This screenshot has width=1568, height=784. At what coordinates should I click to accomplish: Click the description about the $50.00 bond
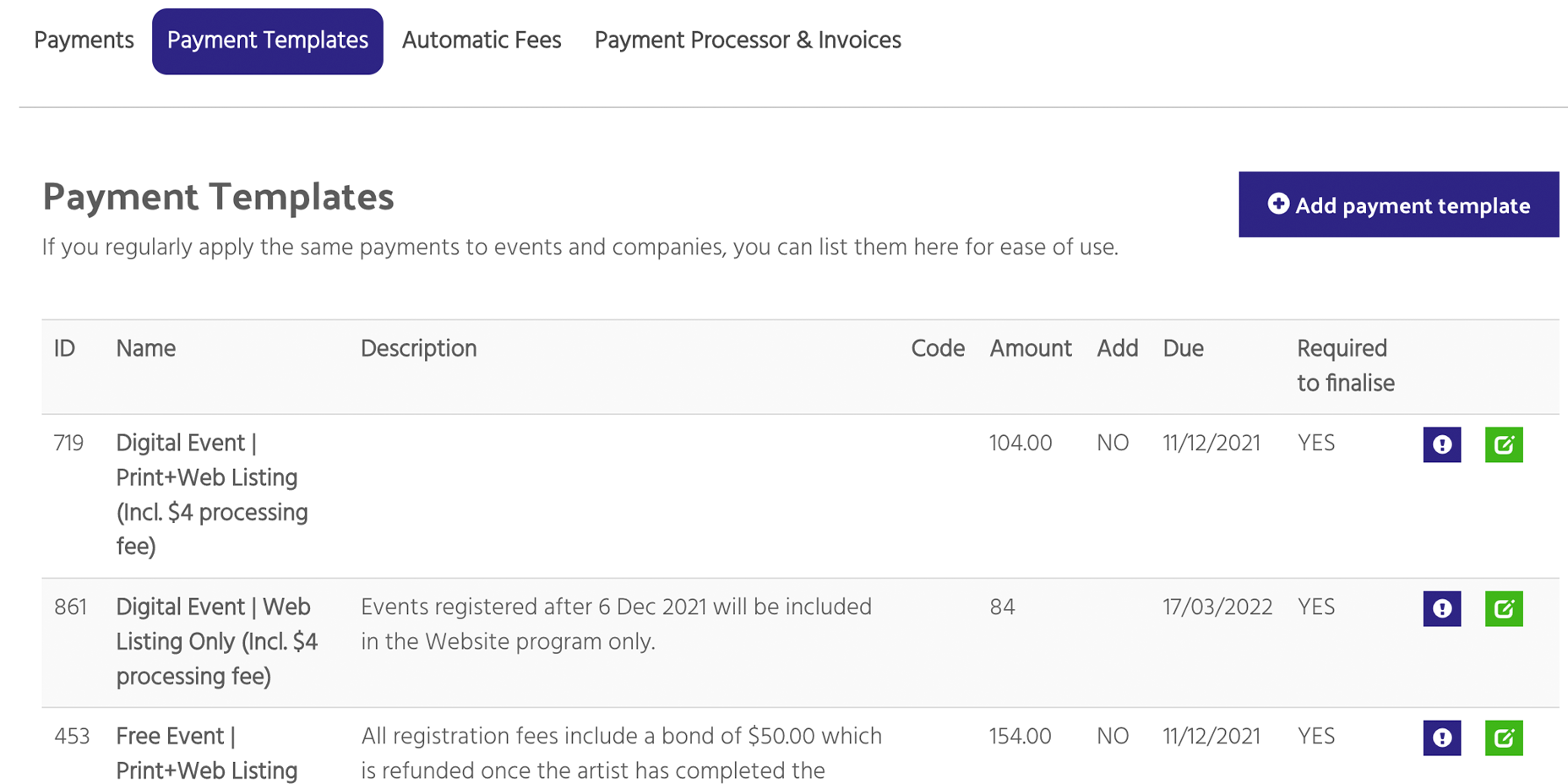click(x=622, y=754)
